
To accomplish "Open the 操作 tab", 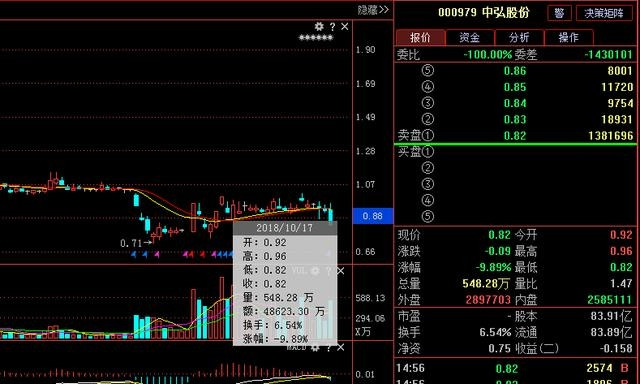I will pos(569,38).
